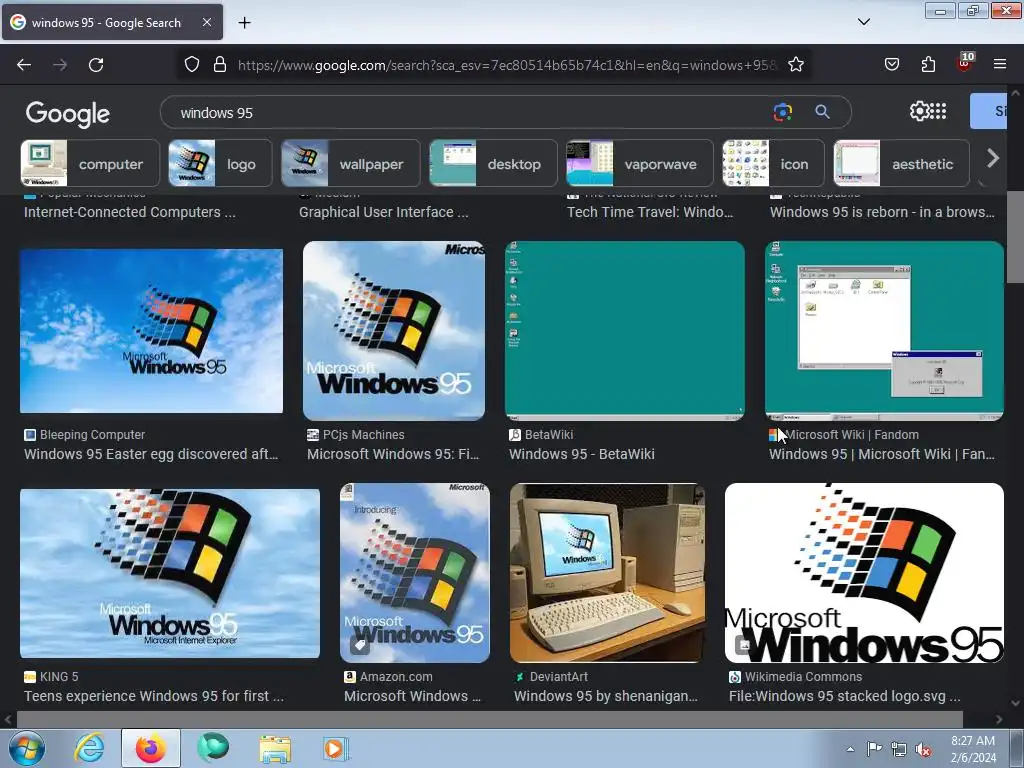Open the KING 5 Windows 95 image
Image resolution: width=1024 pixels, height=768 pixels.
170,573
